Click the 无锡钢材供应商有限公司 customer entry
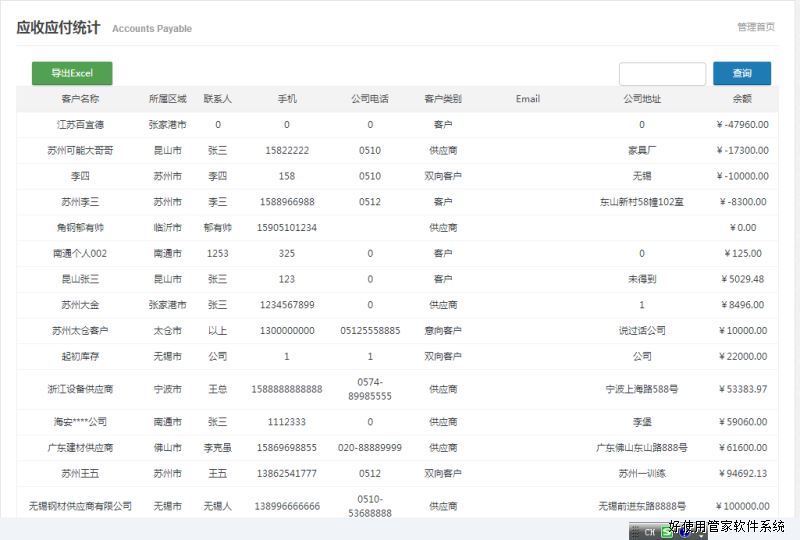Image resolution: width=800 pixels, height=540 pixels. [80, 506]
